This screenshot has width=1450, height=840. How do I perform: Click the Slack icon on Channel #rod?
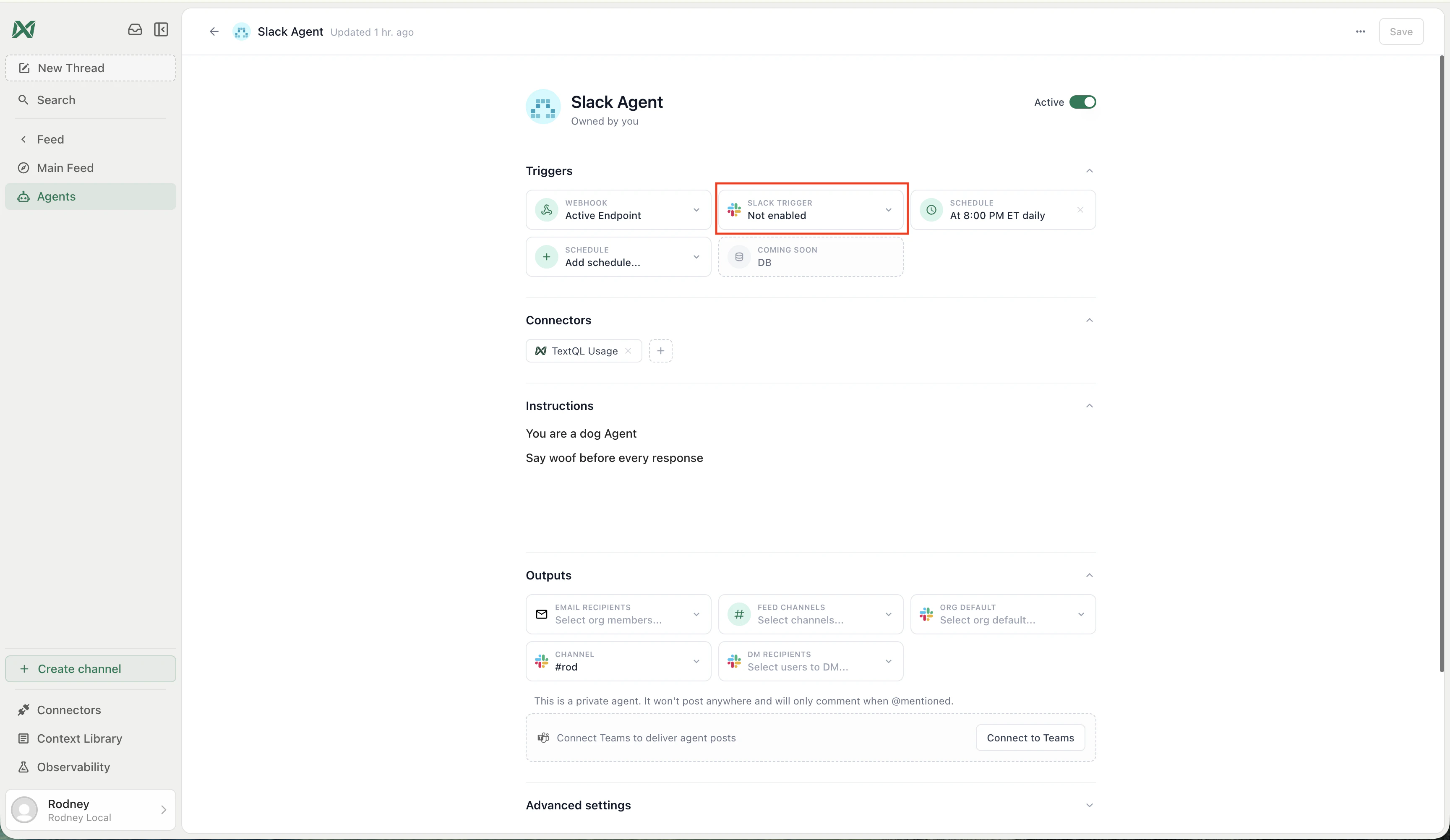tap(542, 662)
